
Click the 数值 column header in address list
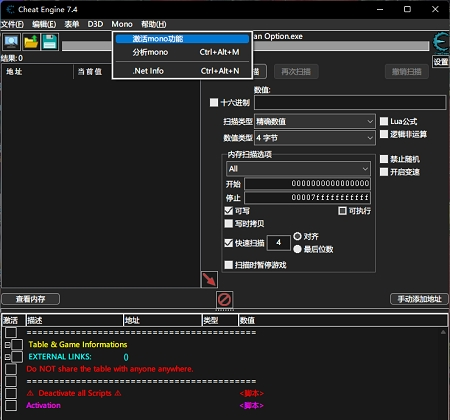pos(343,321)
